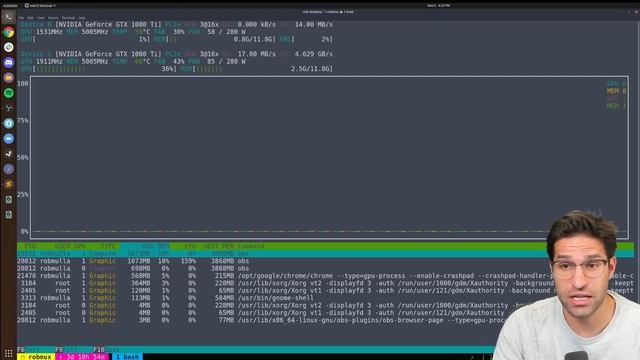Click the 75% label on the chart axis
The width and height of the screenshot is (640, 360).
tap(23, 120)
